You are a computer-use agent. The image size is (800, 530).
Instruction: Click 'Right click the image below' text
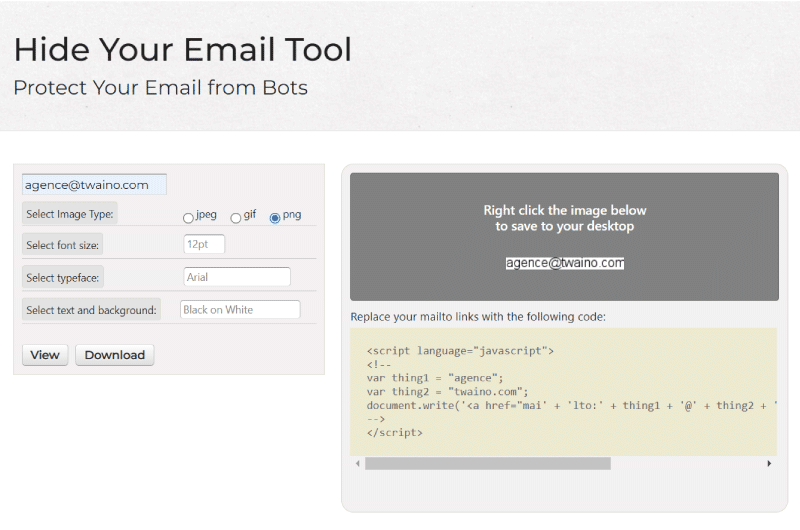[565, 210]
